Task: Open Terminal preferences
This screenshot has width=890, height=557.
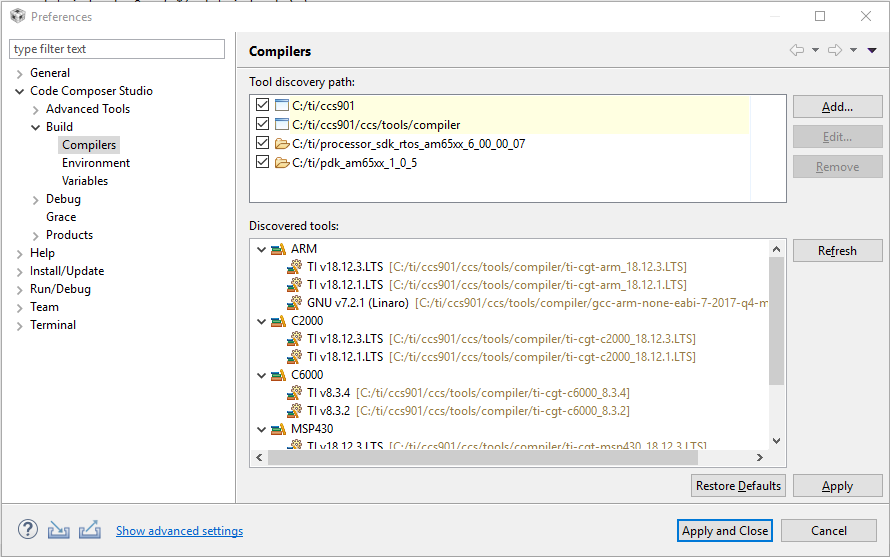Action: 53,325
